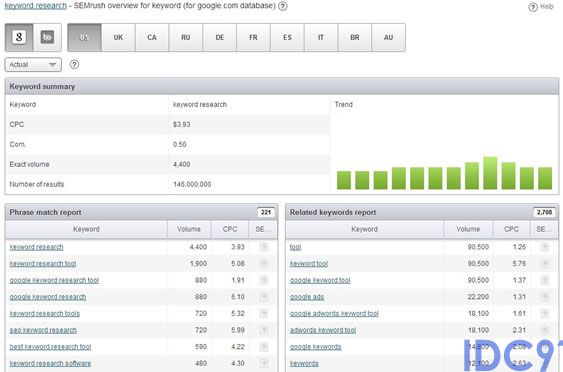Select the CA database tab
563x372 pixels.
(x=152, y=37)
